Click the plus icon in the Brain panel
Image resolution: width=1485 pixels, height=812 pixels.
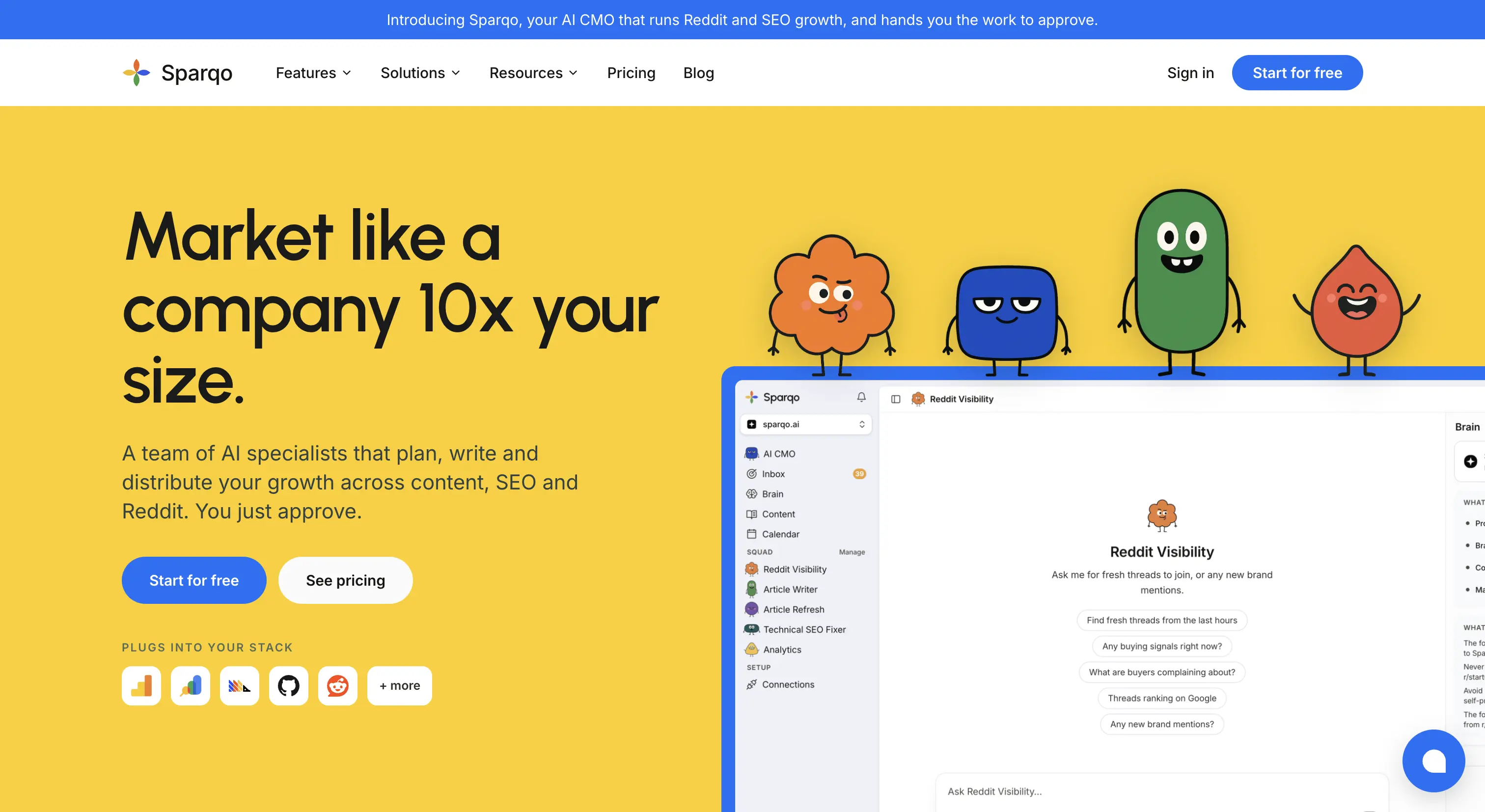point(1471,461)
